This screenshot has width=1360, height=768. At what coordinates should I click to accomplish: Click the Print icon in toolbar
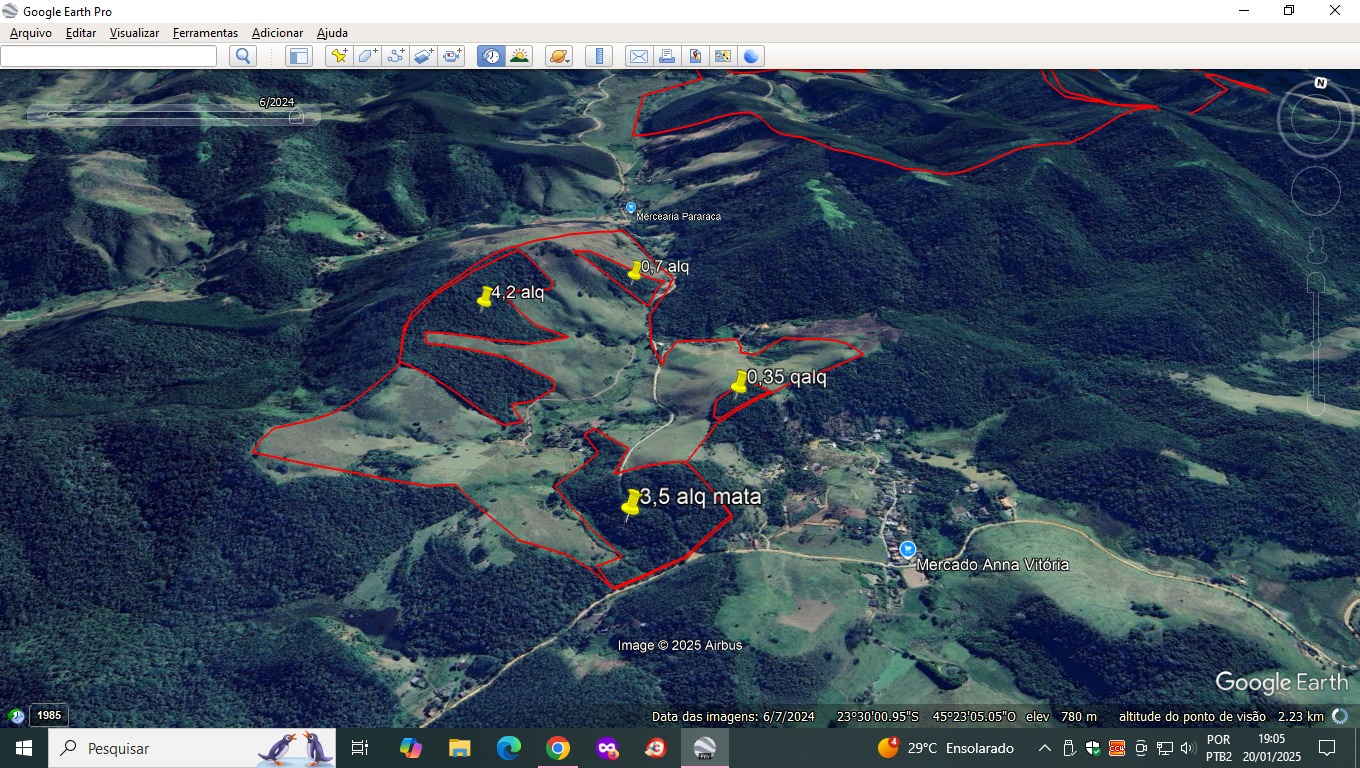click(x=667, y=56)
